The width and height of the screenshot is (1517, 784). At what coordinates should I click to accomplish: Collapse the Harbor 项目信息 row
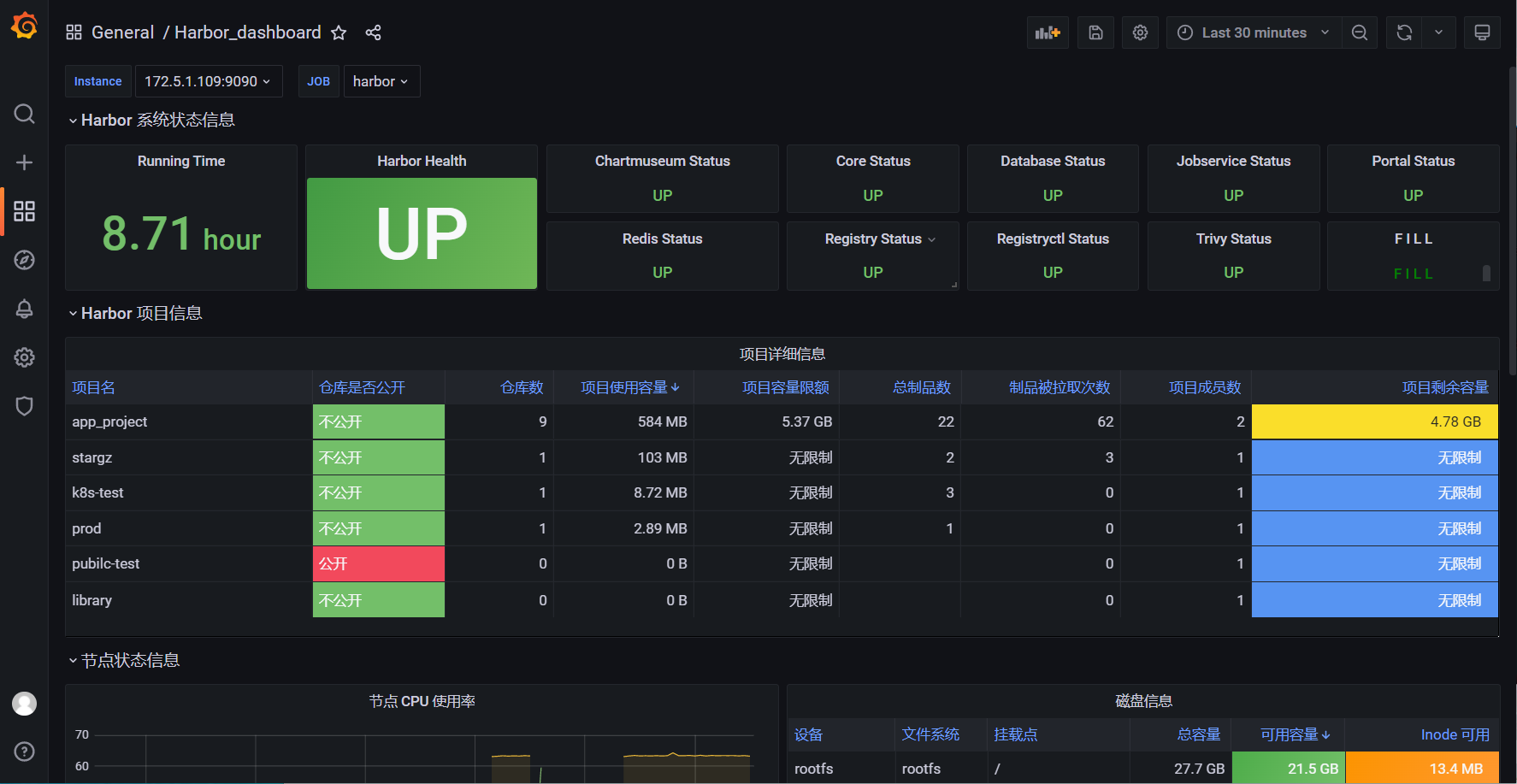tap(134, 314)
